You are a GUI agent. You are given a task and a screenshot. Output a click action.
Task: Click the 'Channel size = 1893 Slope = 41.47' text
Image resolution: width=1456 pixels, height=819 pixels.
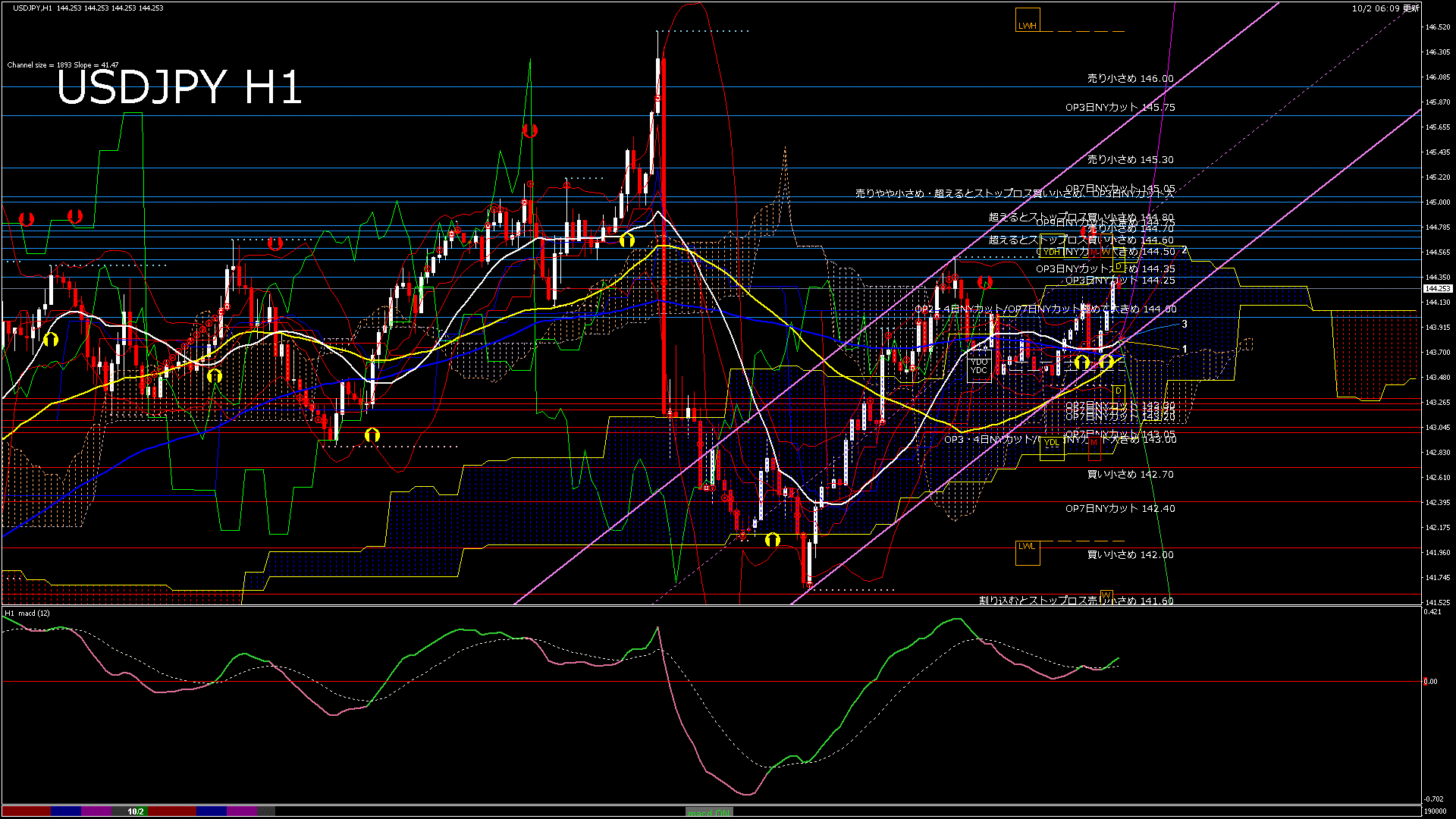(63, 65)
